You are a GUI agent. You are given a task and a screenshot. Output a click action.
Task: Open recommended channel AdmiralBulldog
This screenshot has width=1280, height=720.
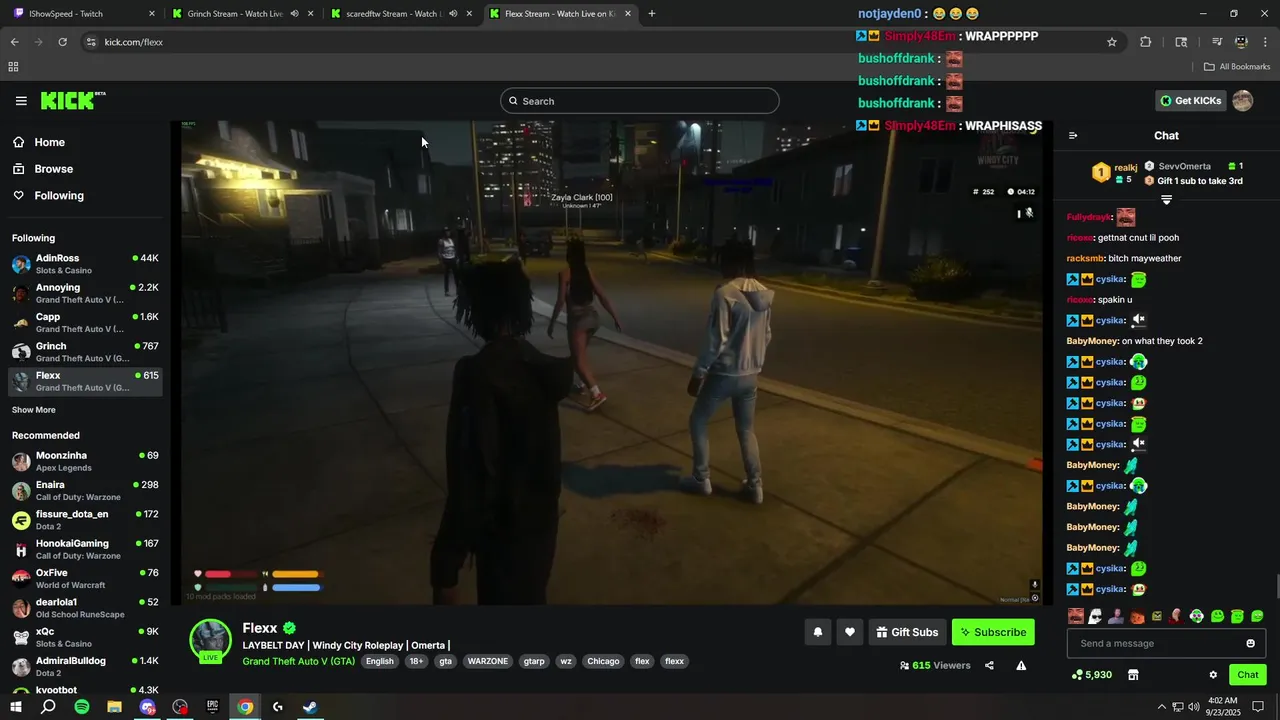[x=85, y=667]
